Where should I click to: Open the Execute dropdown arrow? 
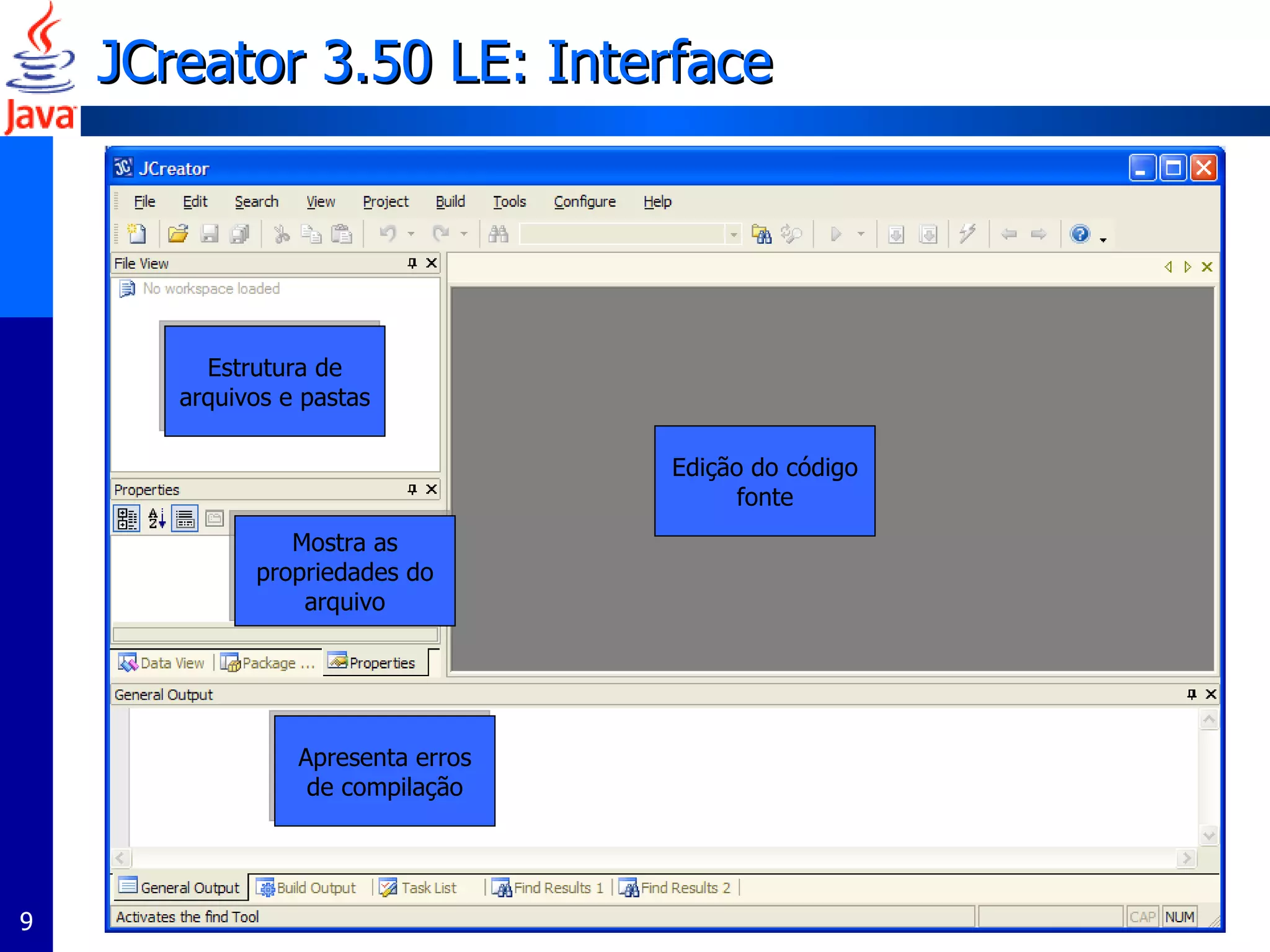pos(861,234)
